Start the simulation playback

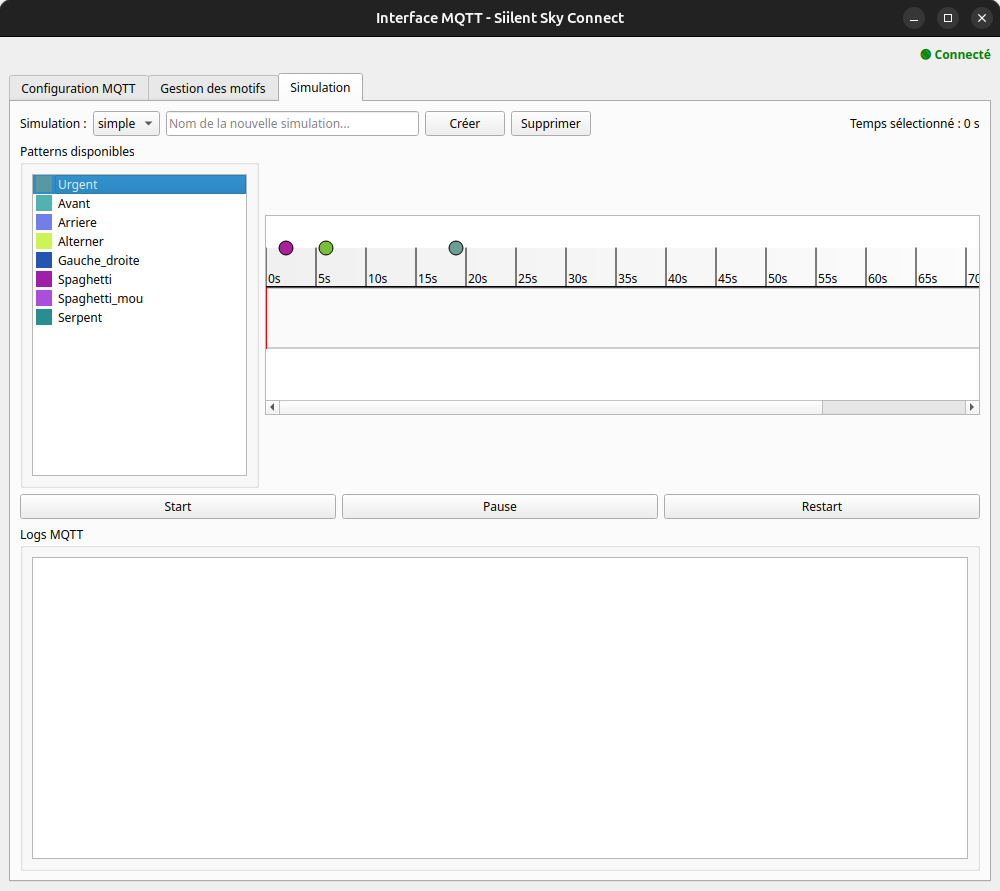178,507
